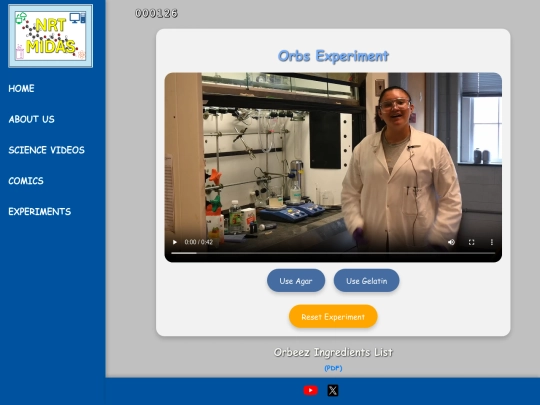Click the 000126 visitor counter
Screen dimensions: 540x405
pyautogui.click(x=156, y=13)
